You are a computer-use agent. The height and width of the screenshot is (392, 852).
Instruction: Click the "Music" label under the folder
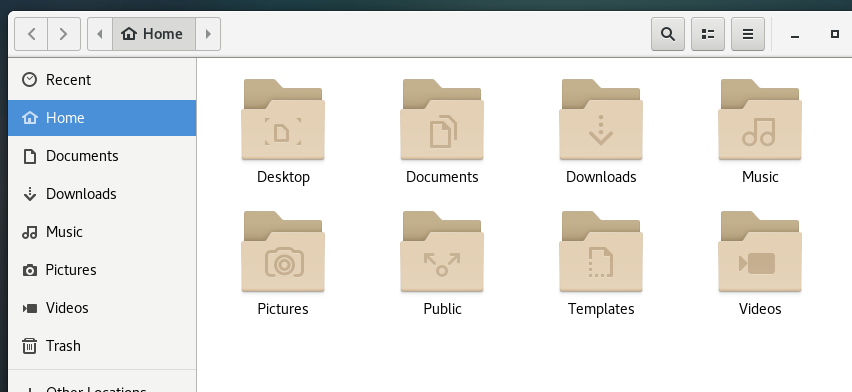pyautogui.click(x=760, y=177)
